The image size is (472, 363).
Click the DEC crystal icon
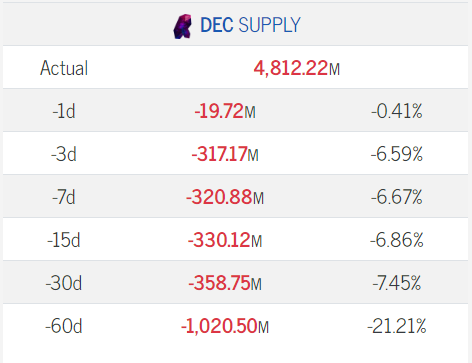click(183, 27)
